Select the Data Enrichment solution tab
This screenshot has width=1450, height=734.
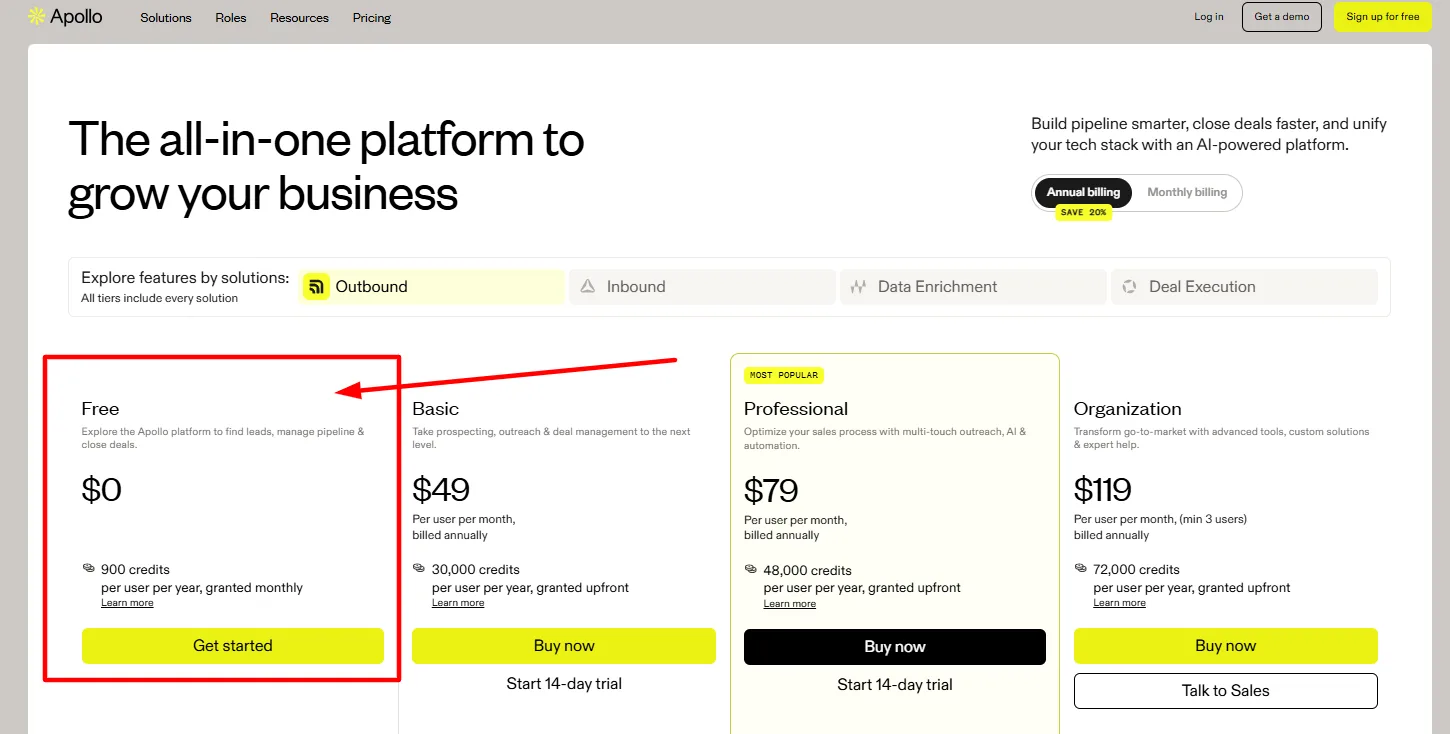point(973,287)
